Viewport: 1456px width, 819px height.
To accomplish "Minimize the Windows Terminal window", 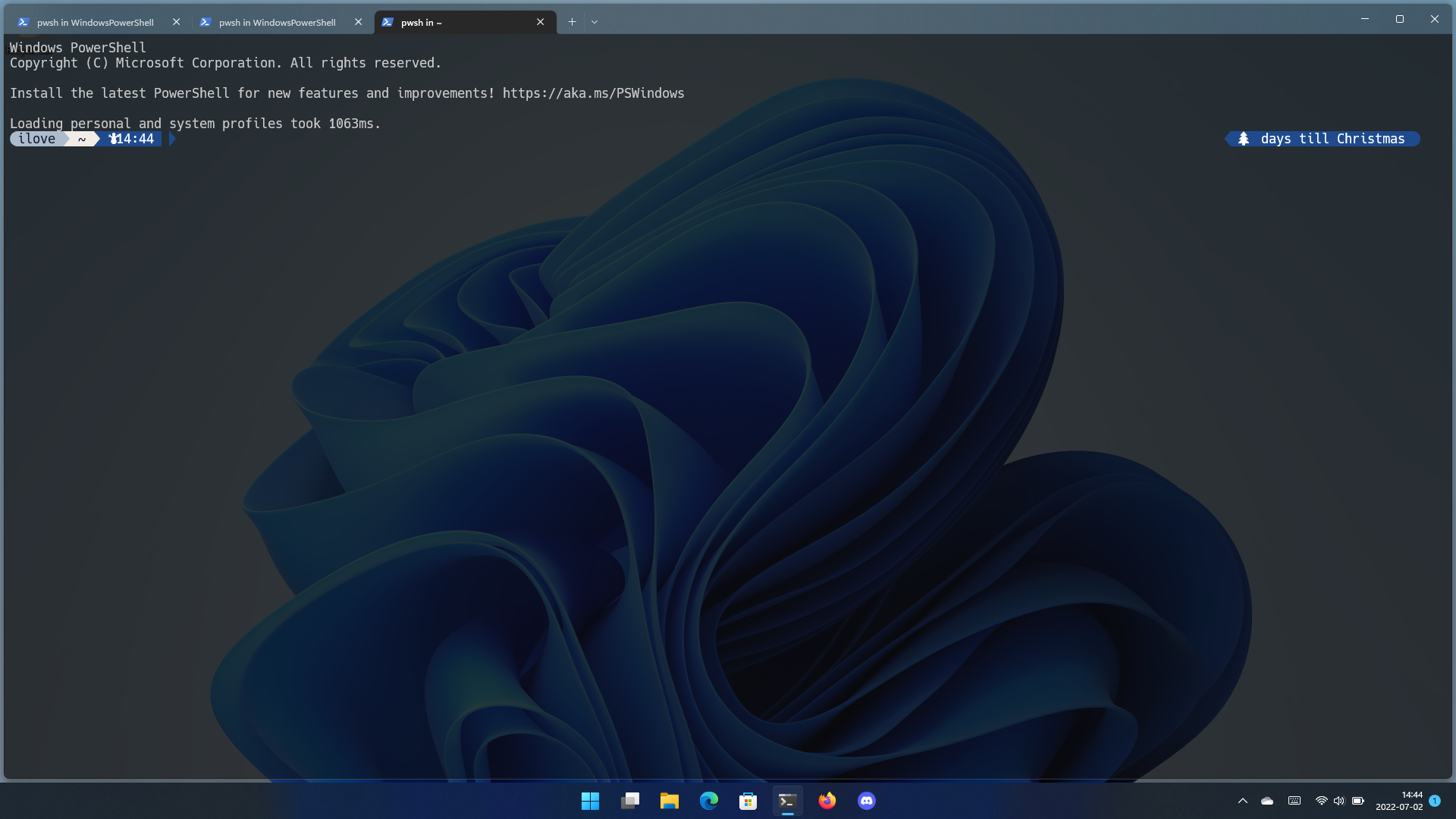I will [1365, 19].
